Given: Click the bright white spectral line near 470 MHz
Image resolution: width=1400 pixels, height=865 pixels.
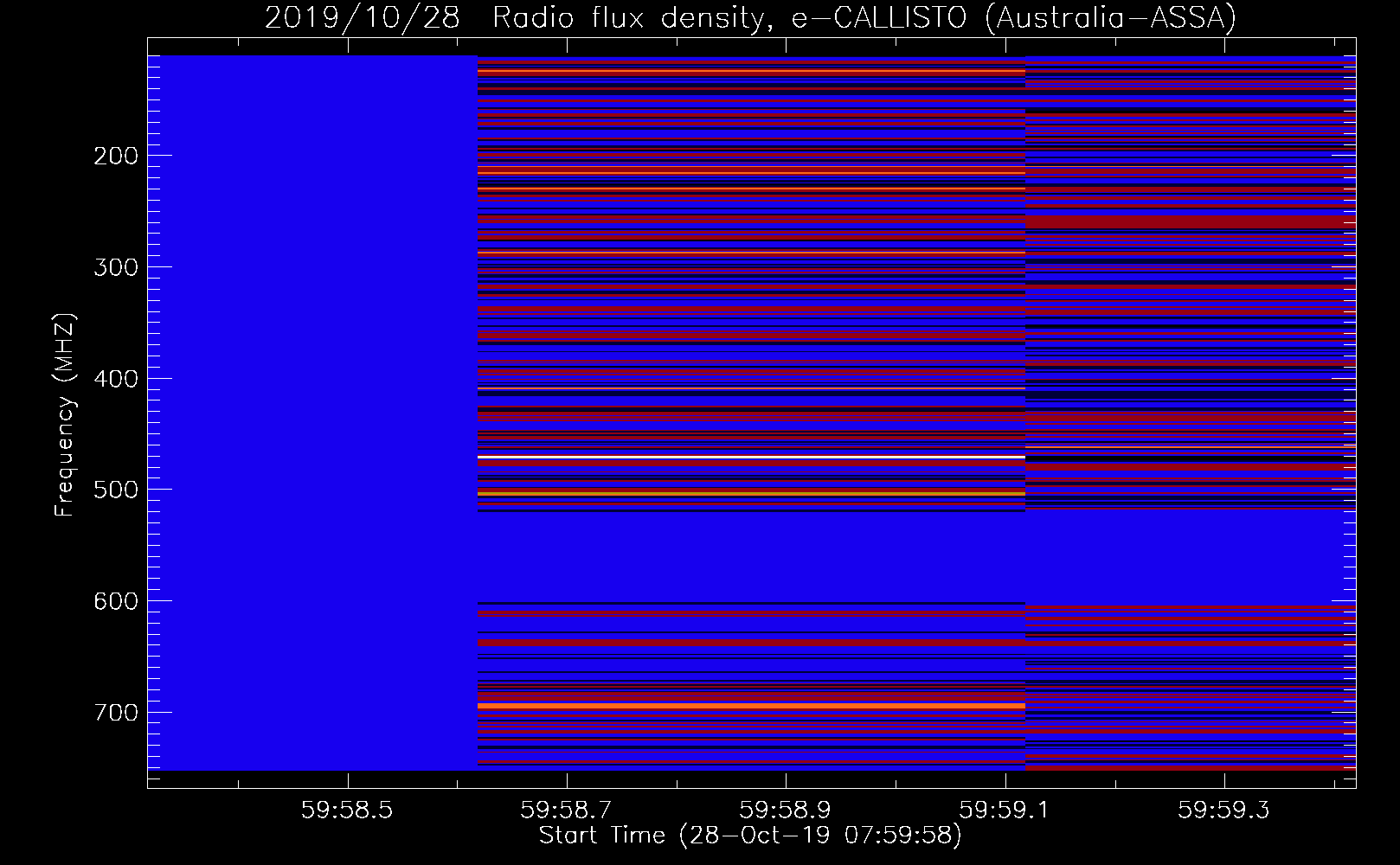Looking at the screenshot, I should [x=751, y=457].
